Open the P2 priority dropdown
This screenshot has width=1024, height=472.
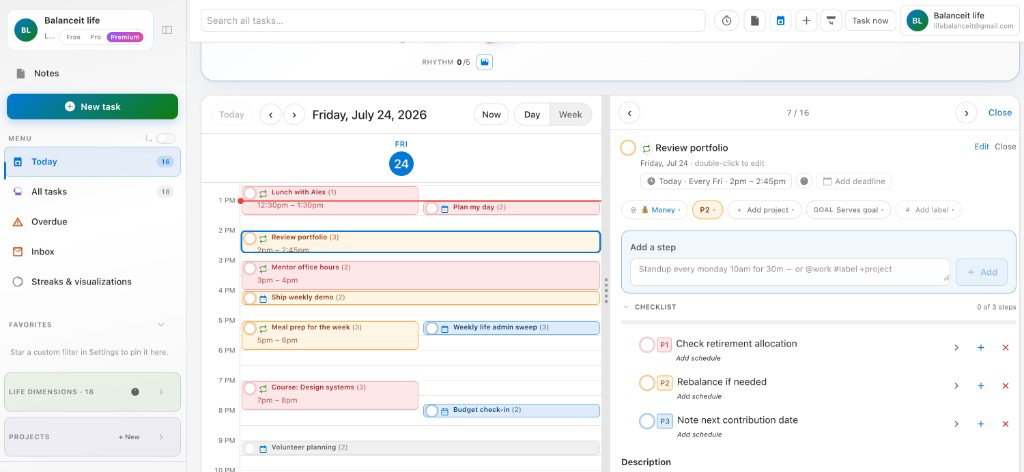coord(707,210)
